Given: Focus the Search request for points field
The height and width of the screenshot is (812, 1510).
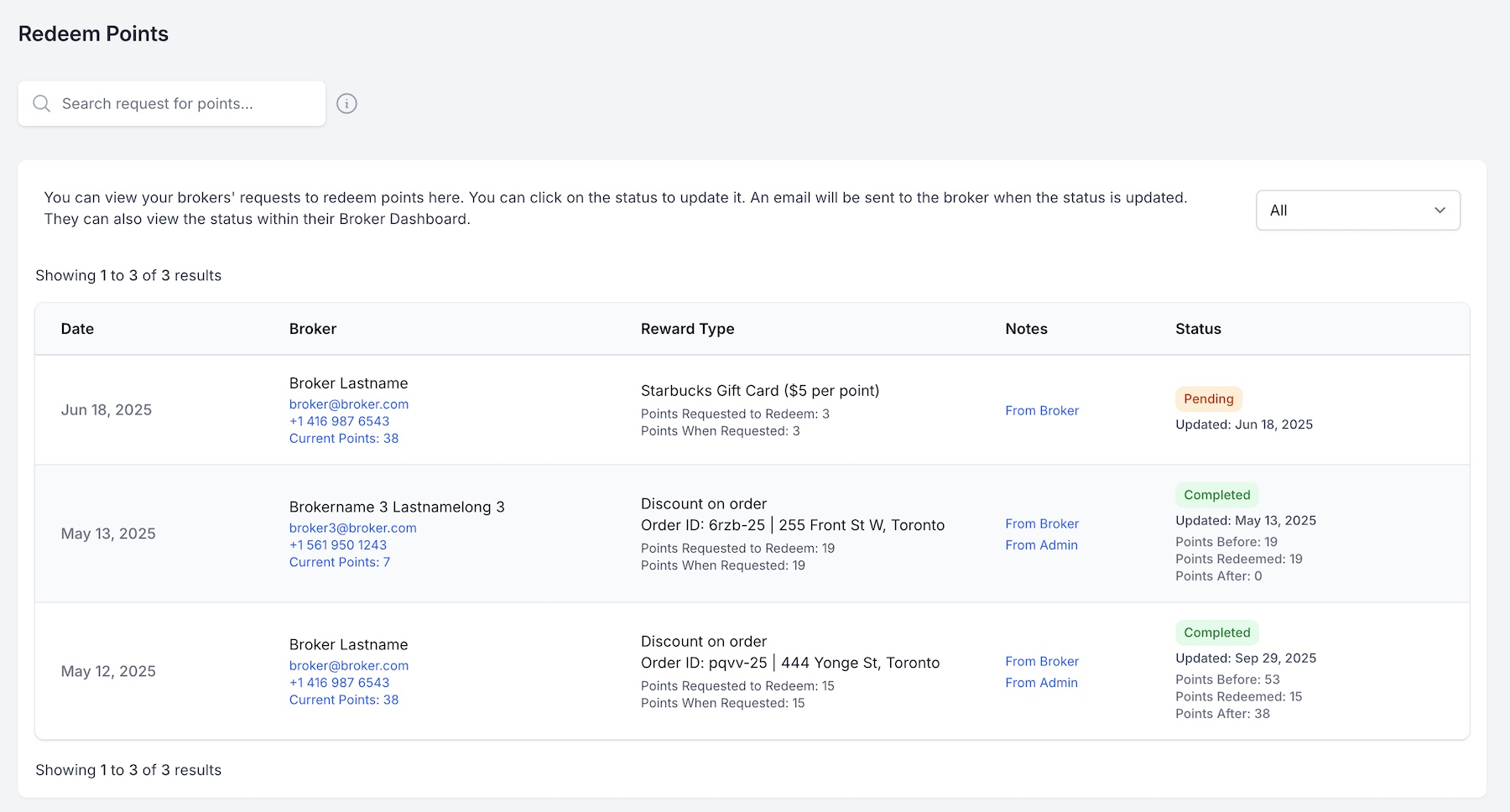Looking at the screenshot, I should [x=185, y=103].
